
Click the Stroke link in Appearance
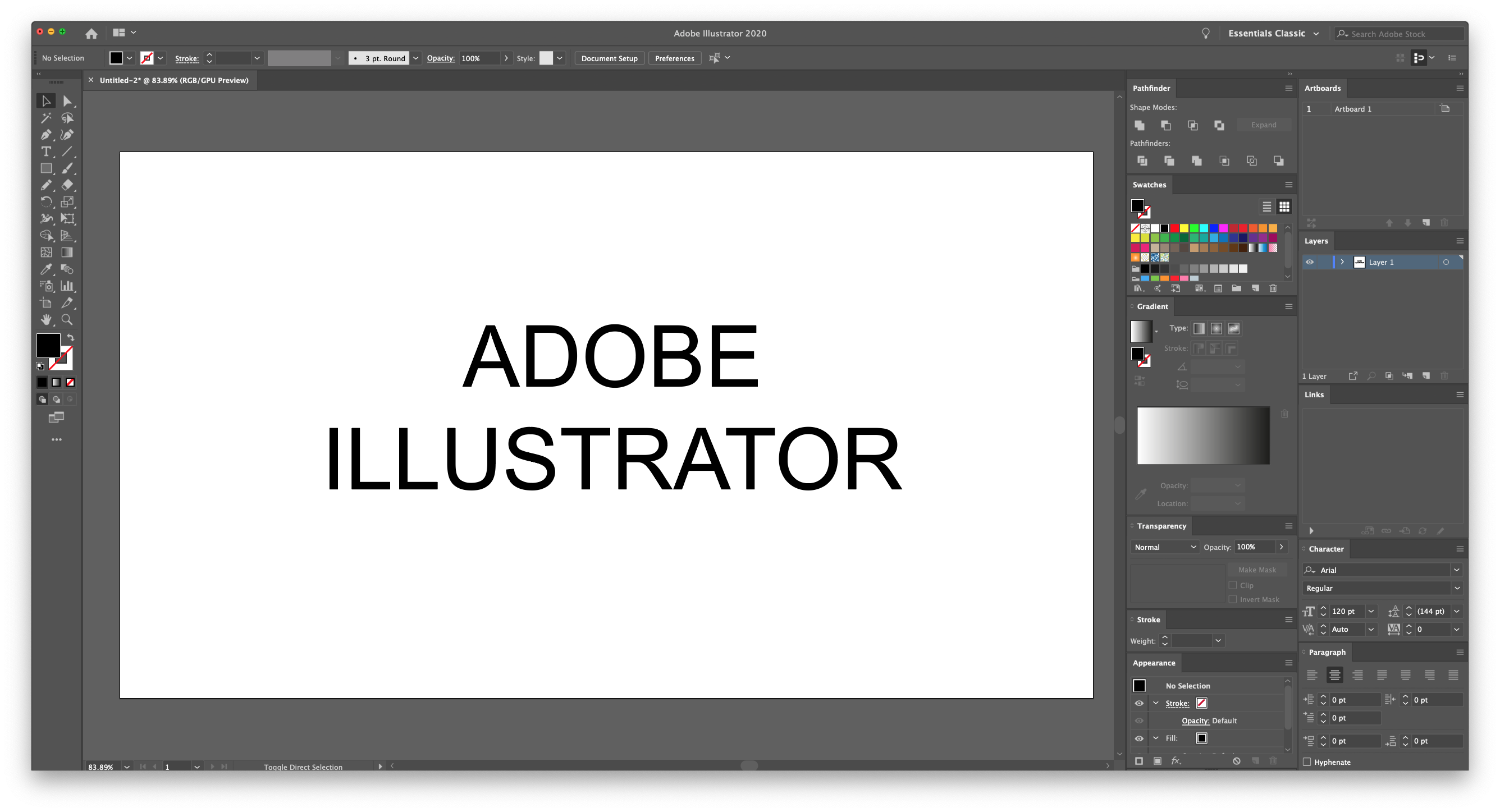(x=1177, y=703)
